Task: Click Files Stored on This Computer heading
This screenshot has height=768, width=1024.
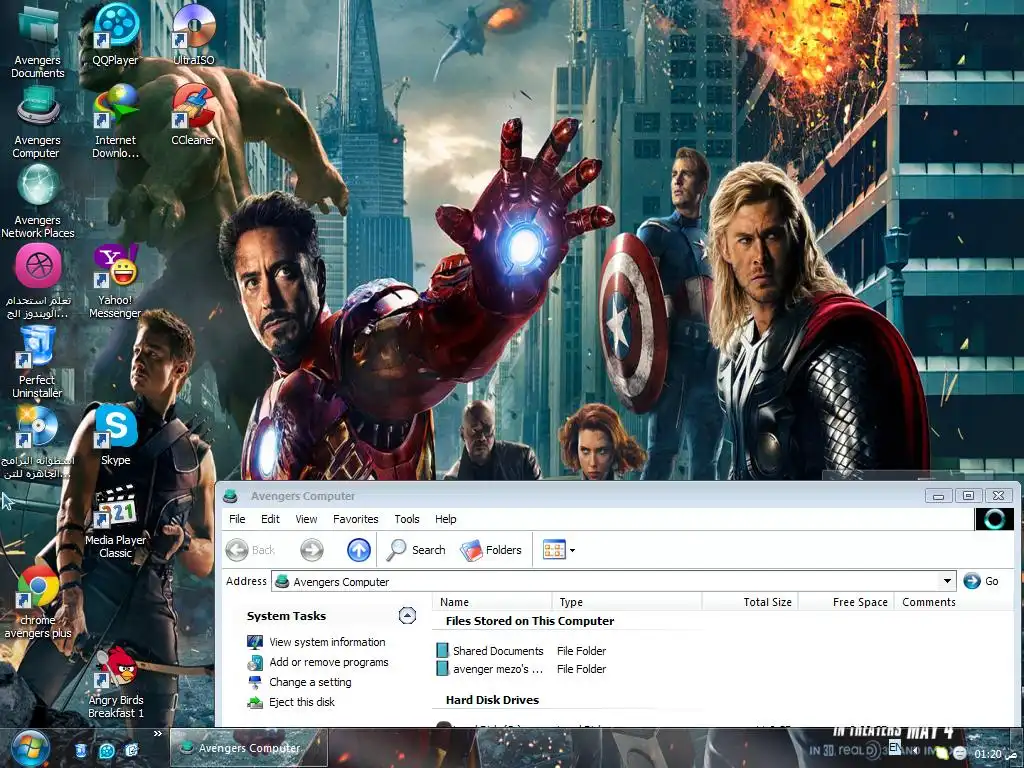Action: (x=530, y=621)
